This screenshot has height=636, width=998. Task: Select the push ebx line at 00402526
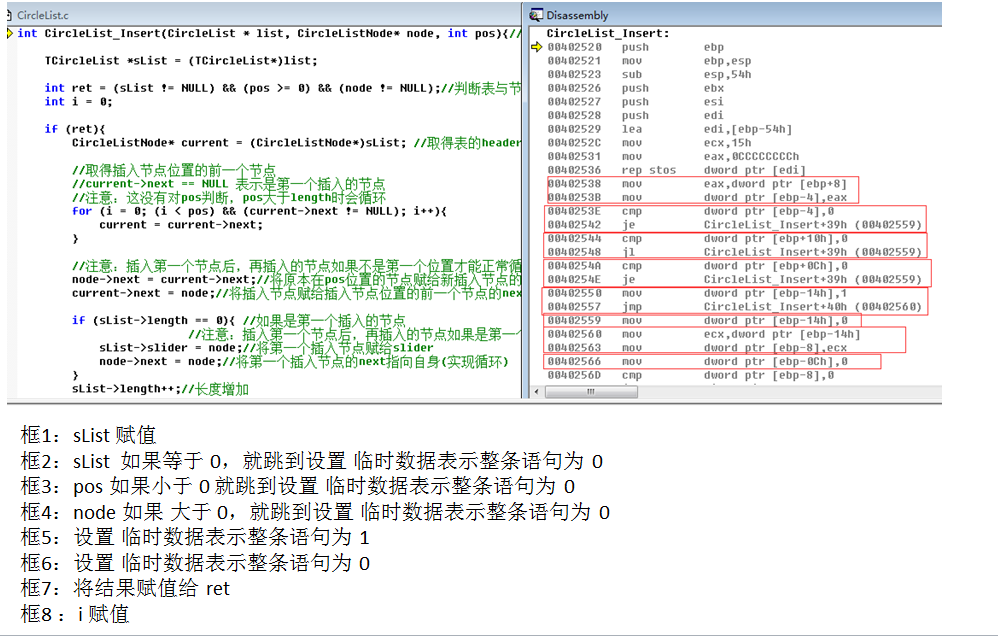pyautogui.click(x=636, y=88)
